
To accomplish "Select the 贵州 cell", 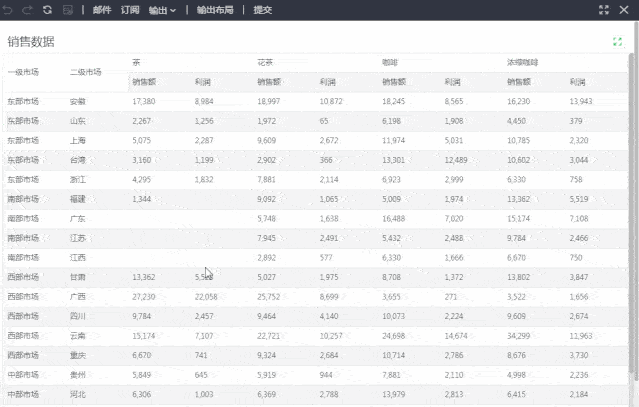I will [x=77, y=375].
